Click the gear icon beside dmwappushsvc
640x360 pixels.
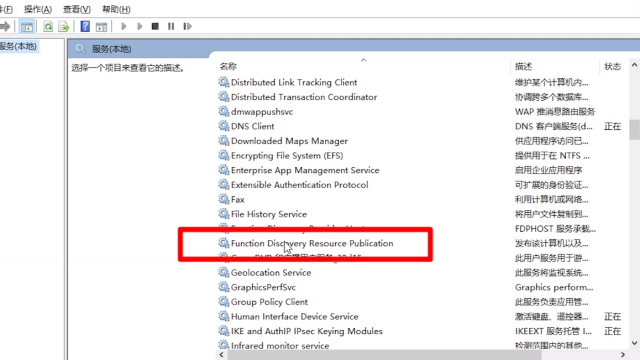(224, 111)
